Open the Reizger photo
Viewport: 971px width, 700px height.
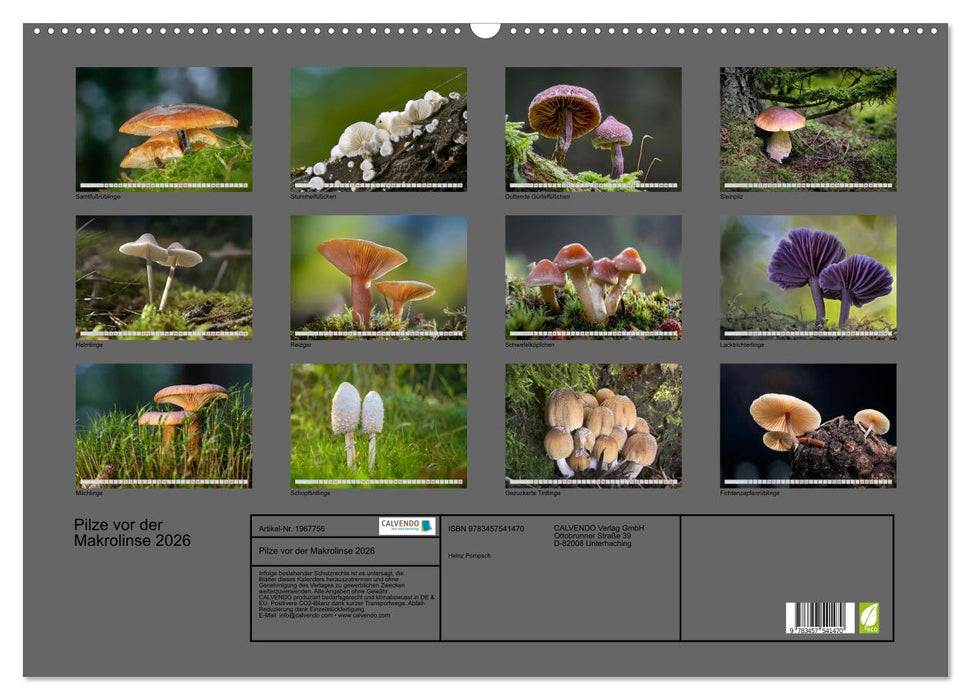(x=378, y=277)
